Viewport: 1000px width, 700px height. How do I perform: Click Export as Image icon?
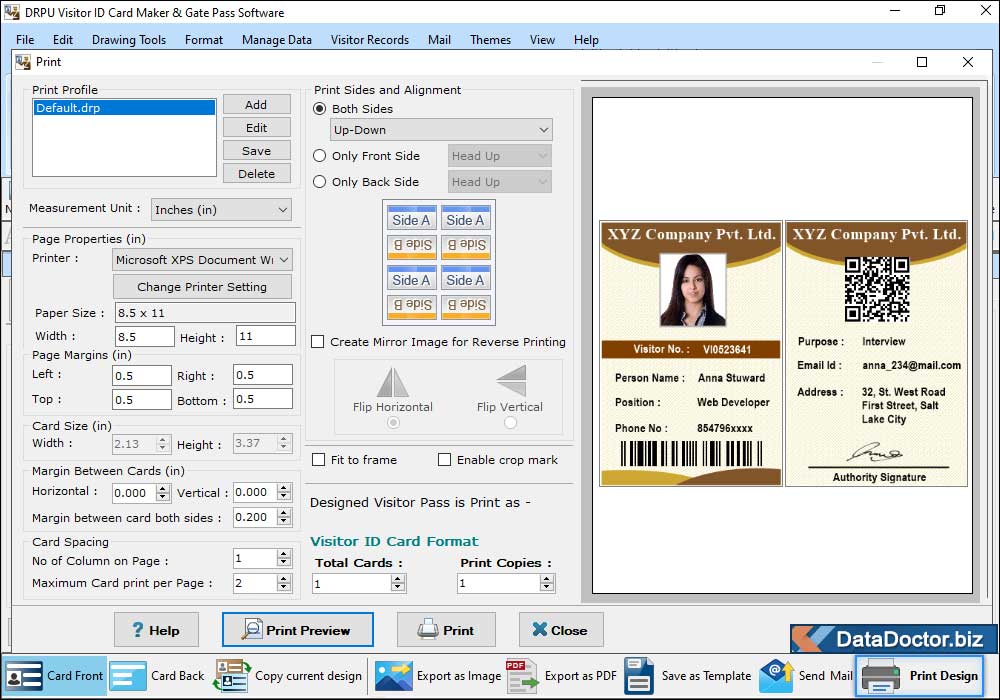point(393,676)
